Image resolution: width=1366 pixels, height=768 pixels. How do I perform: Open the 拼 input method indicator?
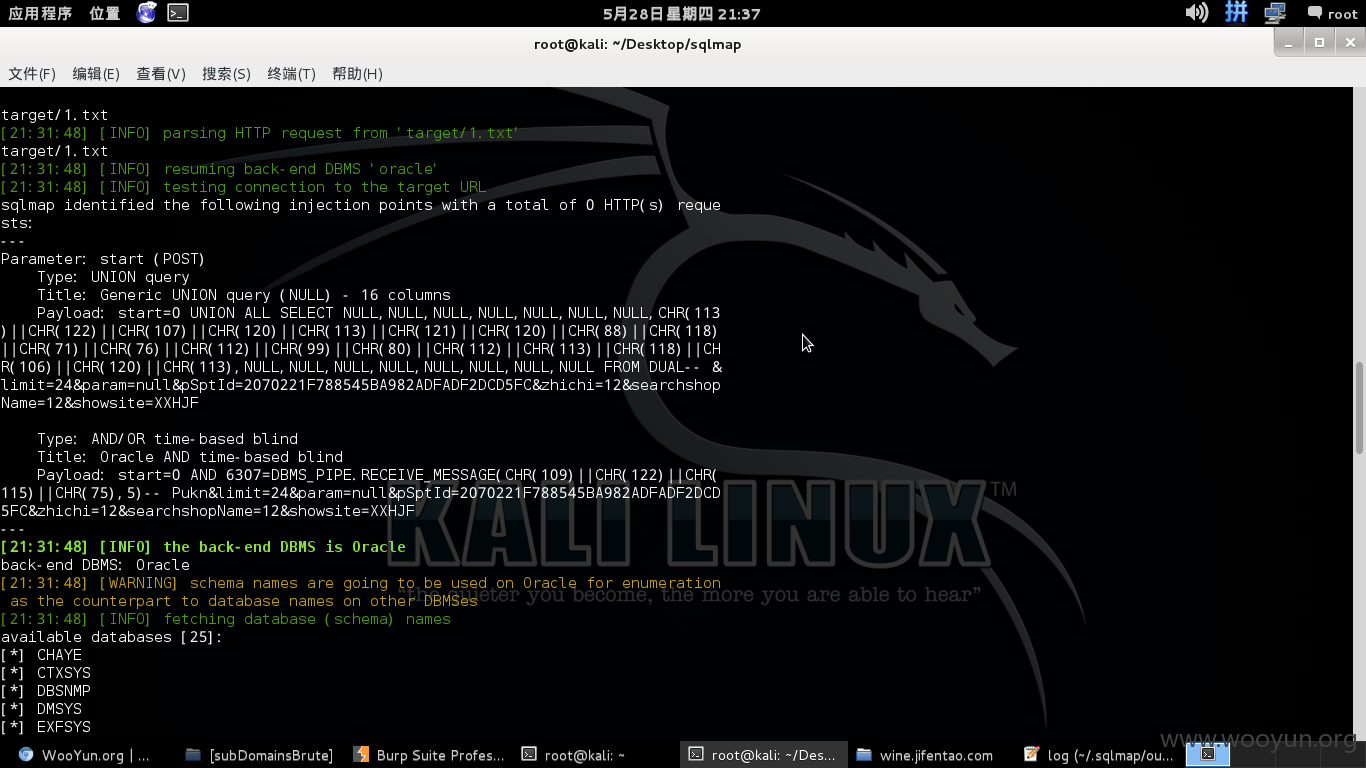pyautogui.click(x=1237, y=13)
